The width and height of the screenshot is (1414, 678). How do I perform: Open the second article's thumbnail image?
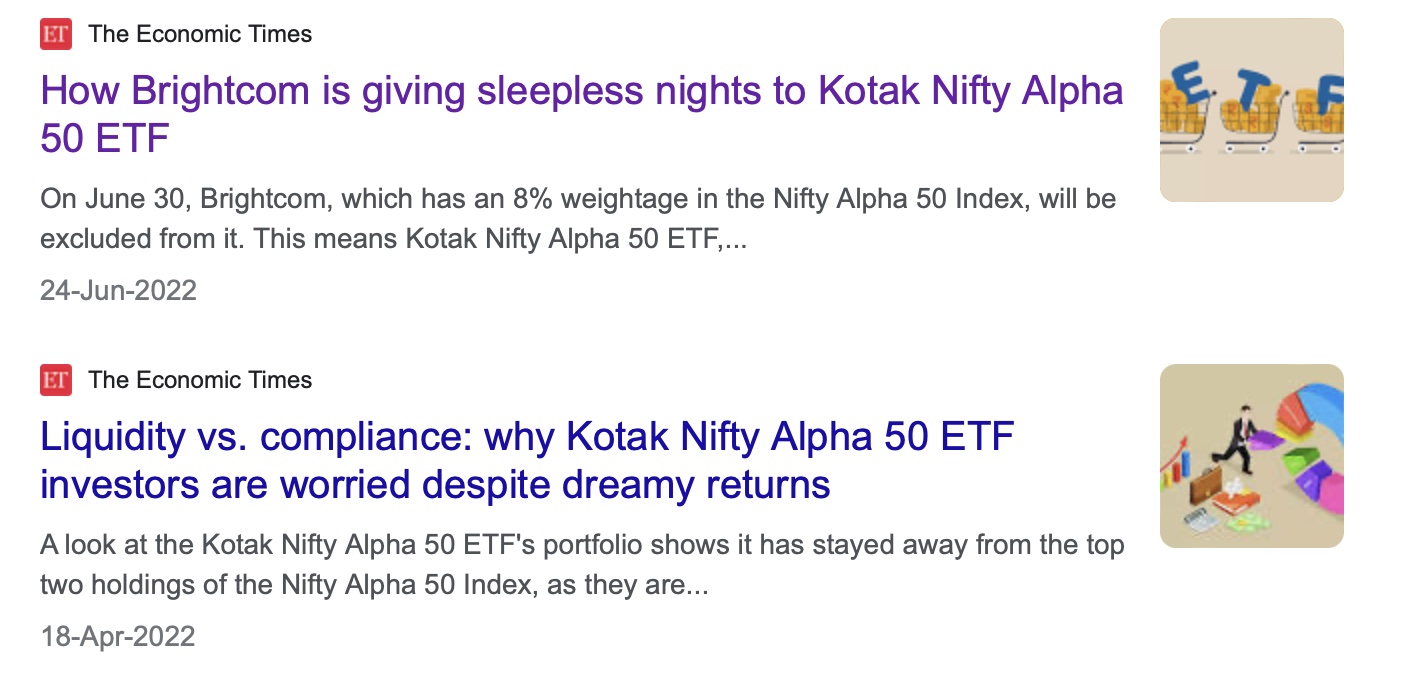click(x=1251, y=455)
